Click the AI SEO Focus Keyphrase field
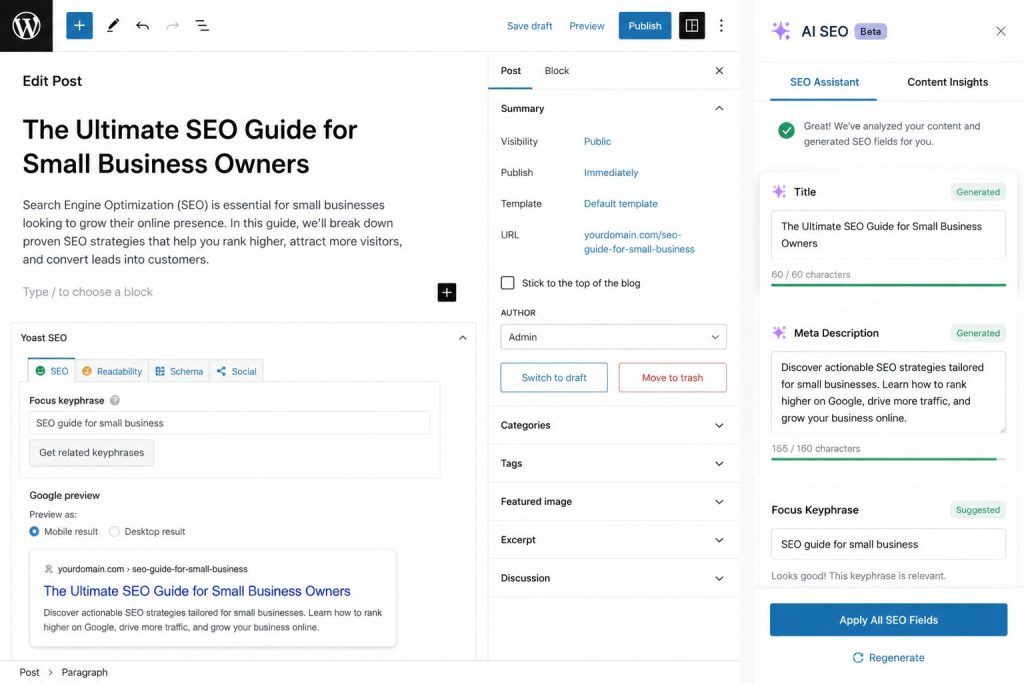The width and height of the screenshot is (1024, 683). point(888,544)
